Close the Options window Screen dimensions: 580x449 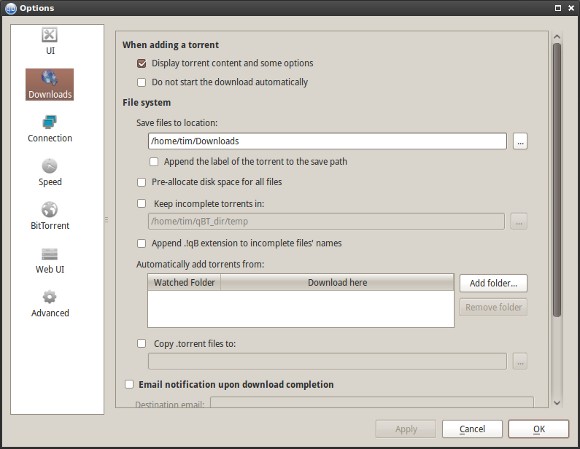click(571, 8)
